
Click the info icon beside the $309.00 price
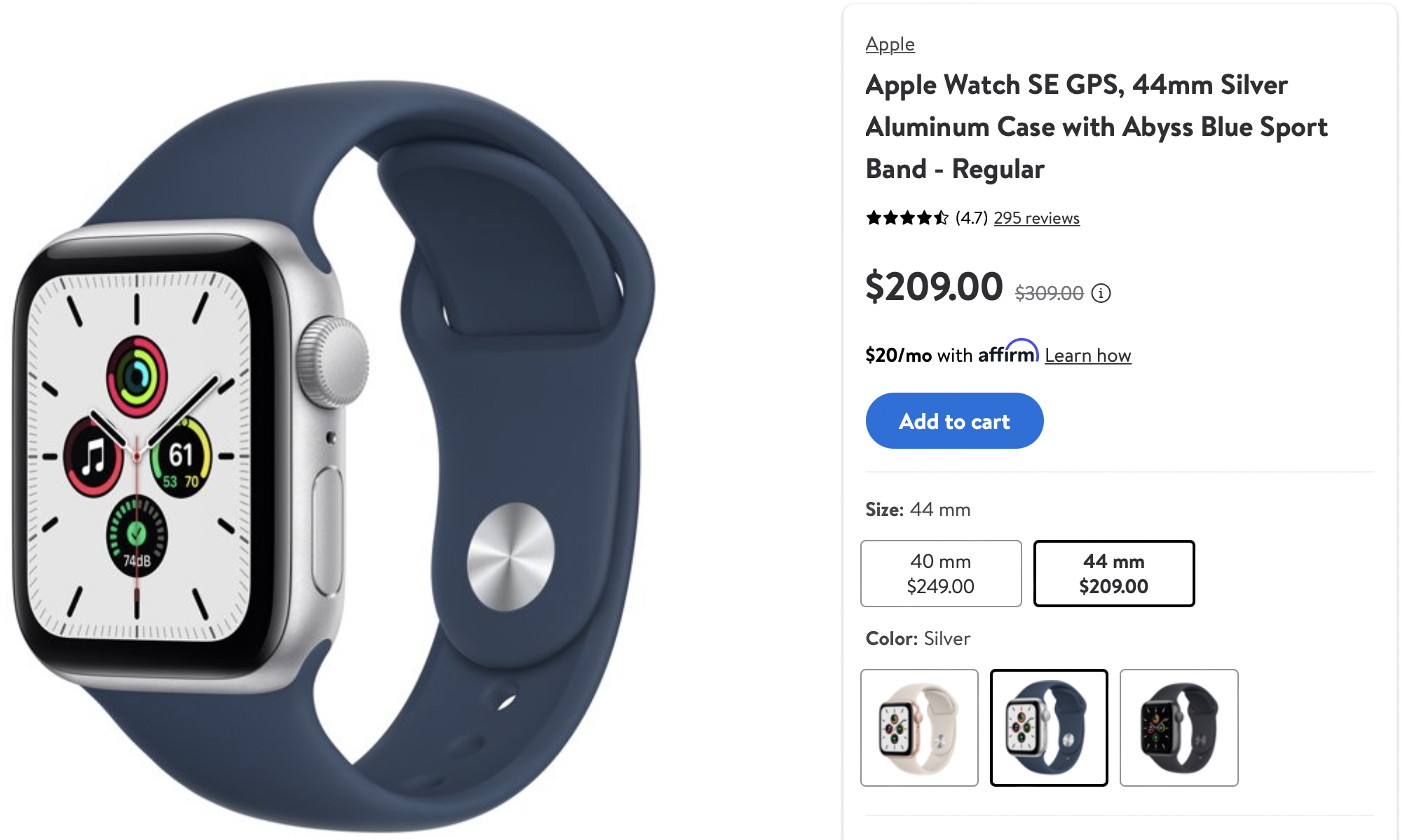point(1101,293)
